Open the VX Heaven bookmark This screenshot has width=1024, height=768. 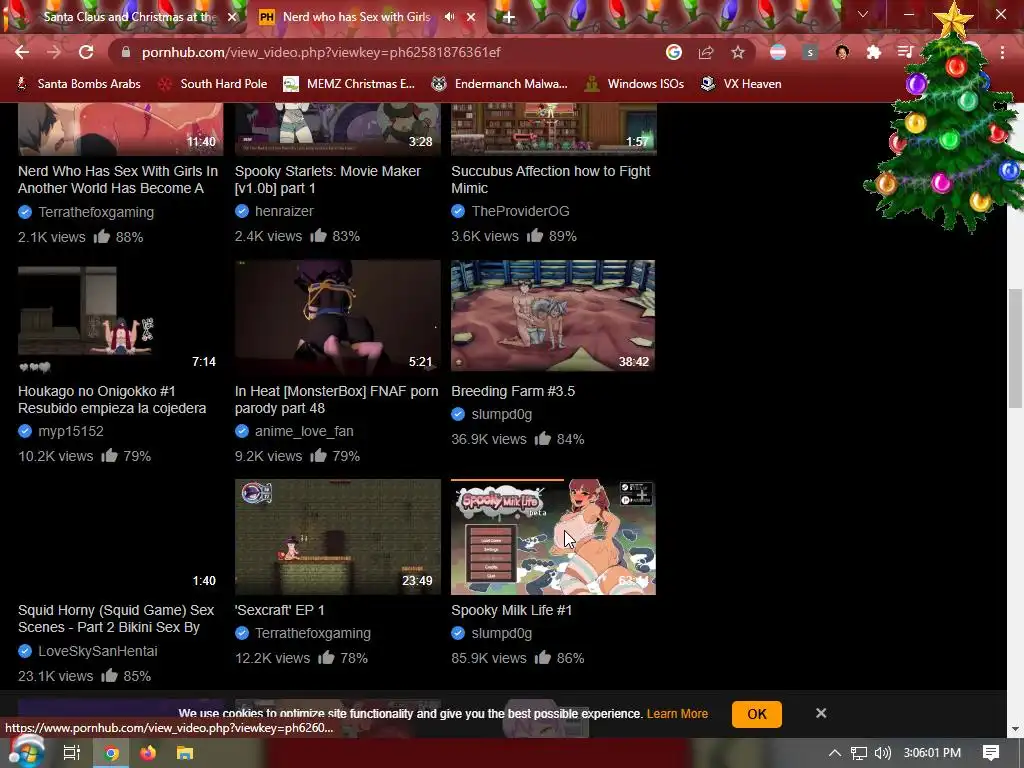pos(741,84)
